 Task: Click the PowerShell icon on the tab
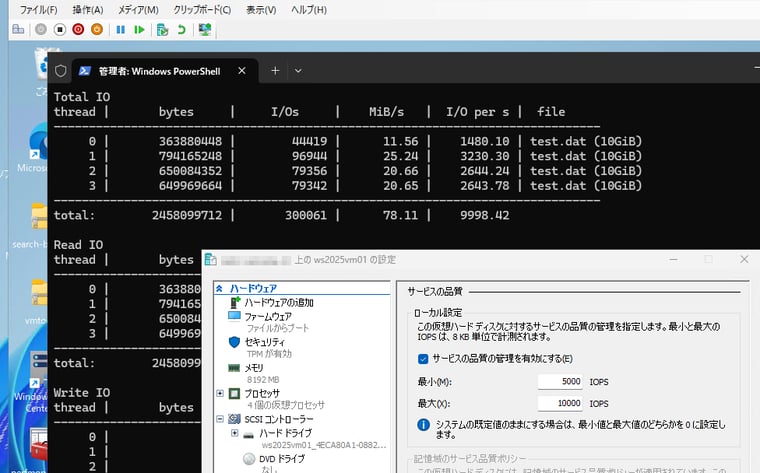(x=85, y=71)
